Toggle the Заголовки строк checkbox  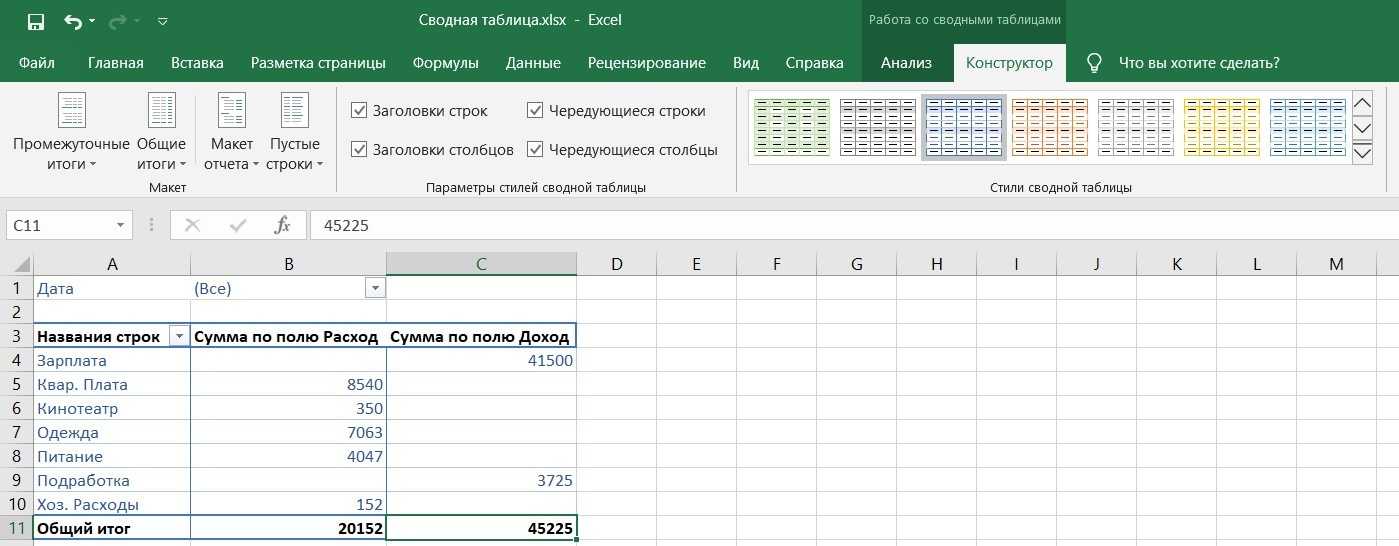tap(359, 111)
